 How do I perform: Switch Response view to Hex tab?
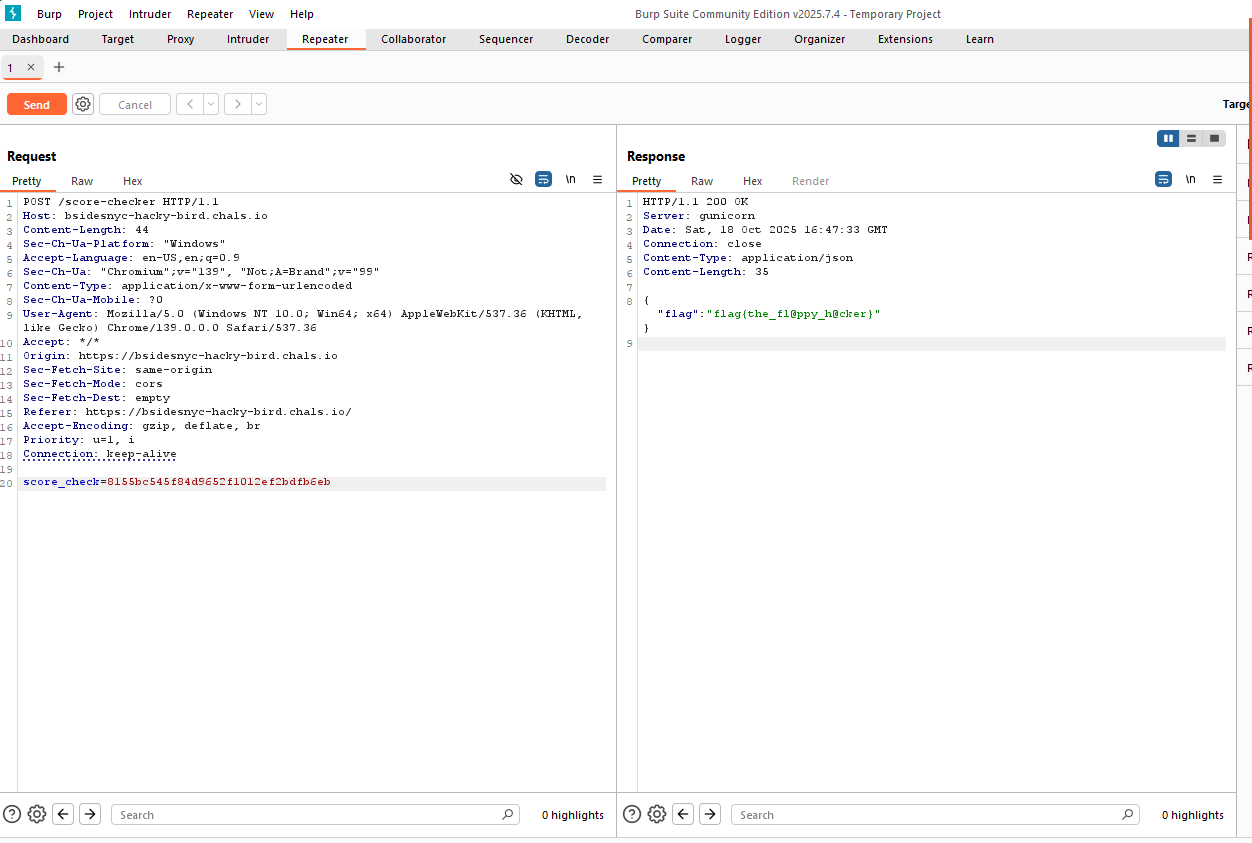[752, 181]
